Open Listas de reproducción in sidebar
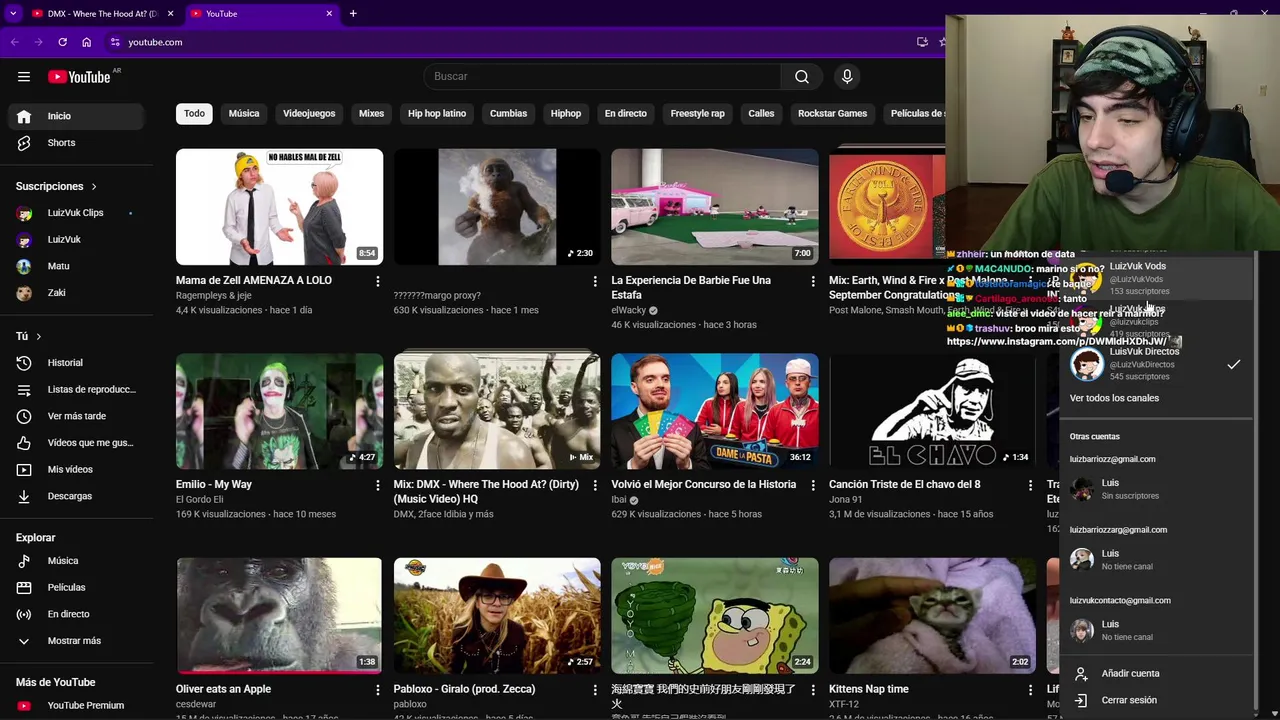 tap(76, 390)
